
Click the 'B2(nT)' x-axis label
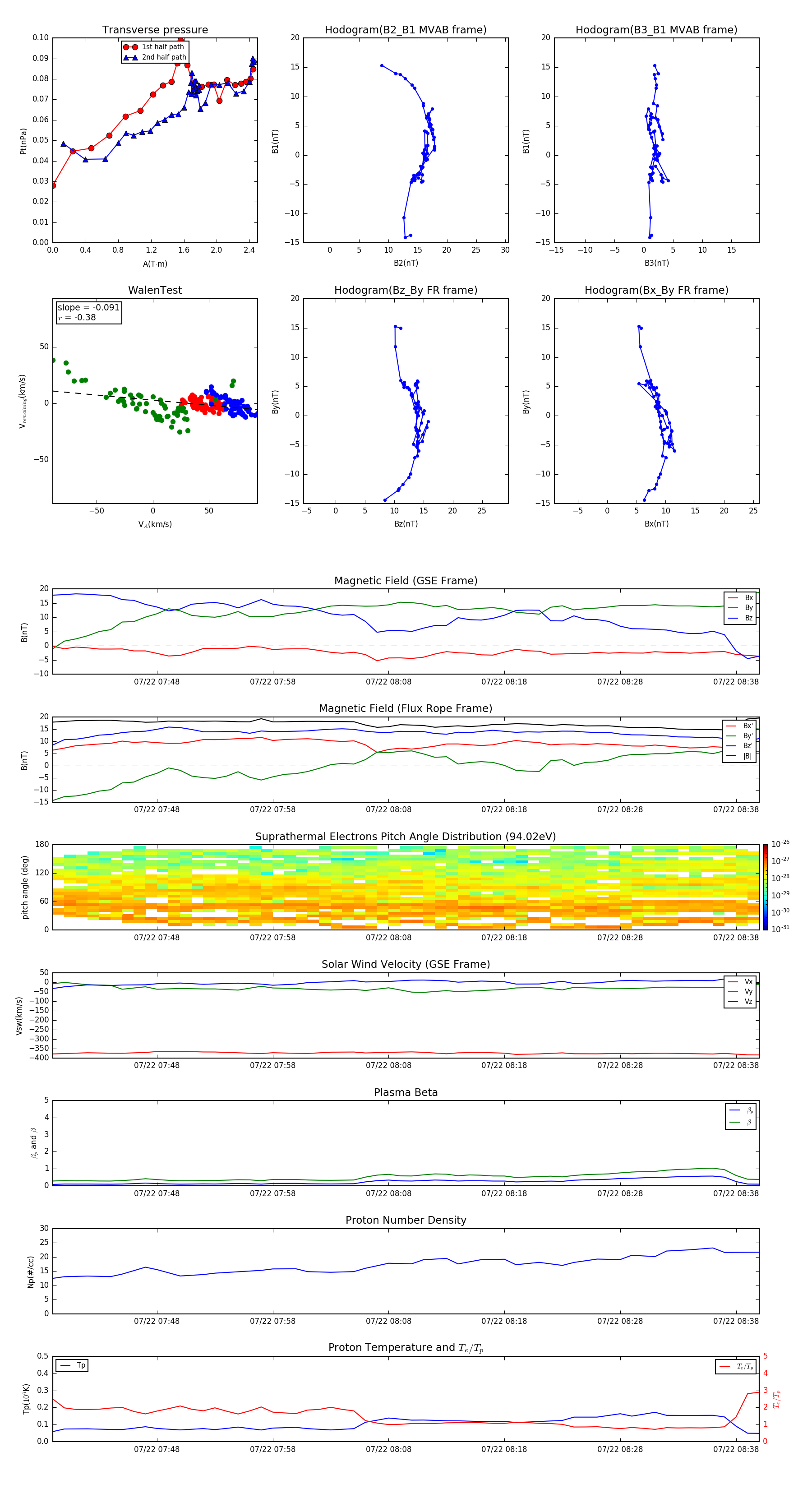click(x=406, y=263)
